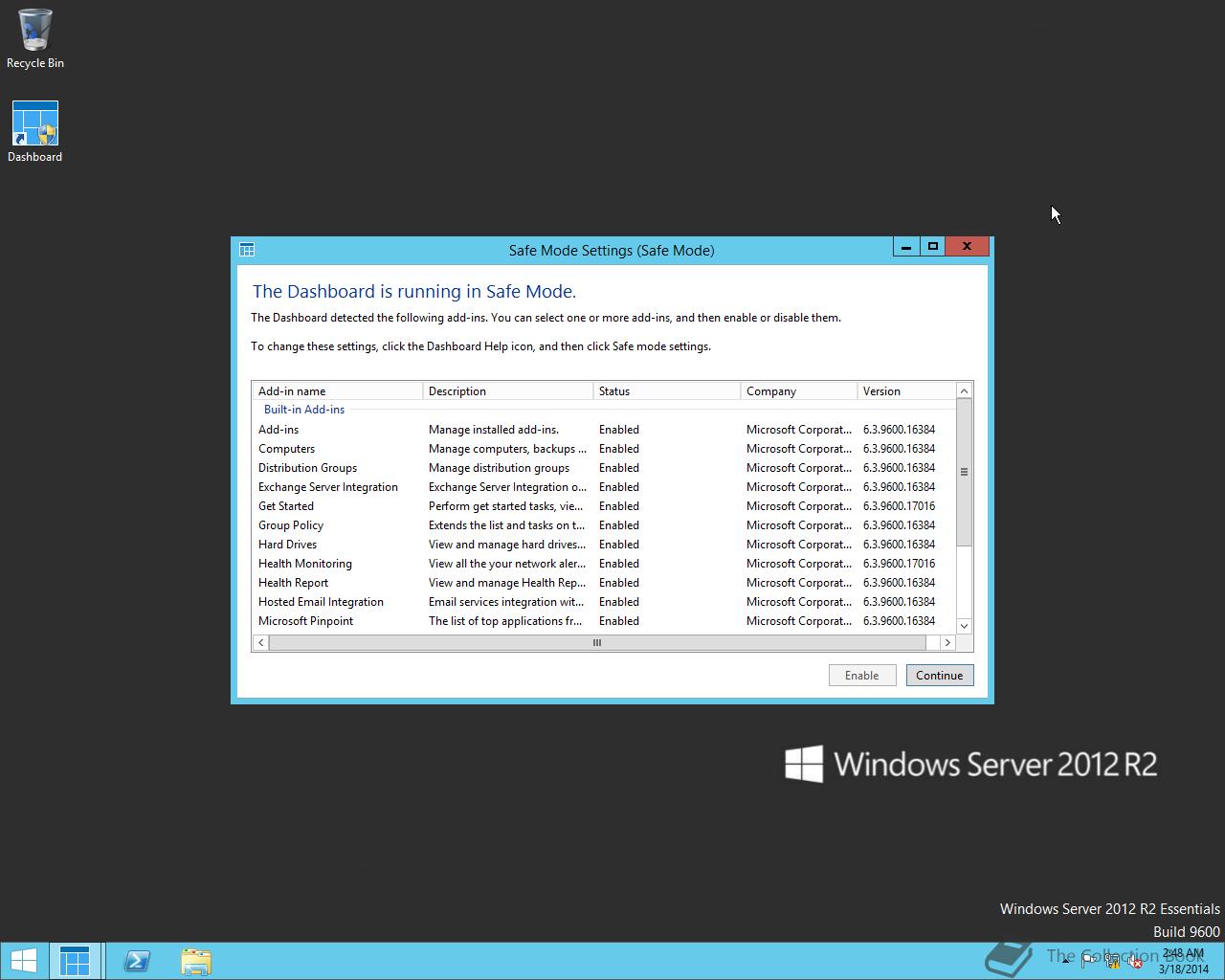The image size is (1225, 980).
Task: Open the Action Center flag icon
Action: click(x=1089, y=961)
